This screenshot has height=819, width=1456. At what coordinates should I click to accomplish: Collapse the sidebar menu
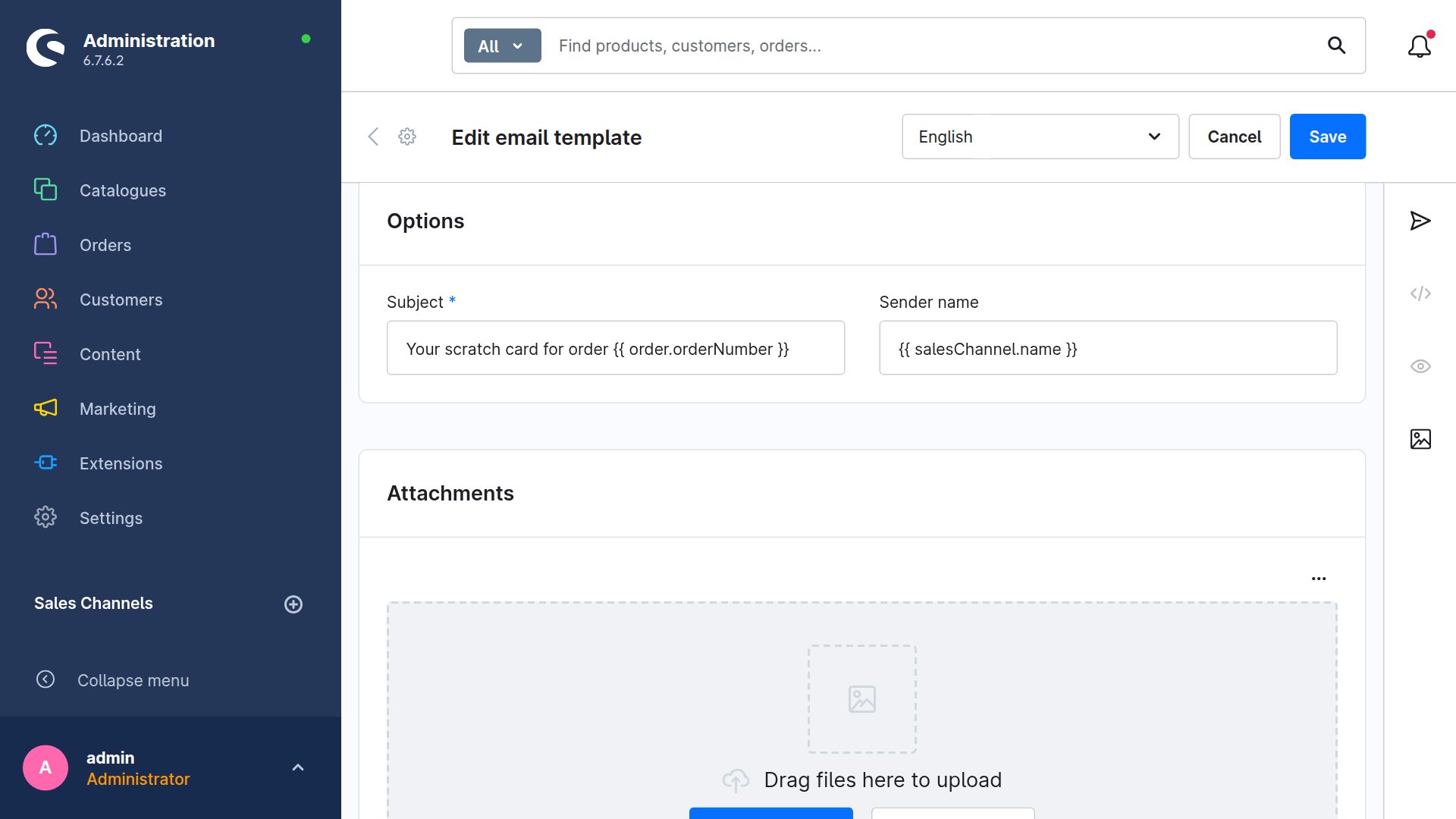114,680
